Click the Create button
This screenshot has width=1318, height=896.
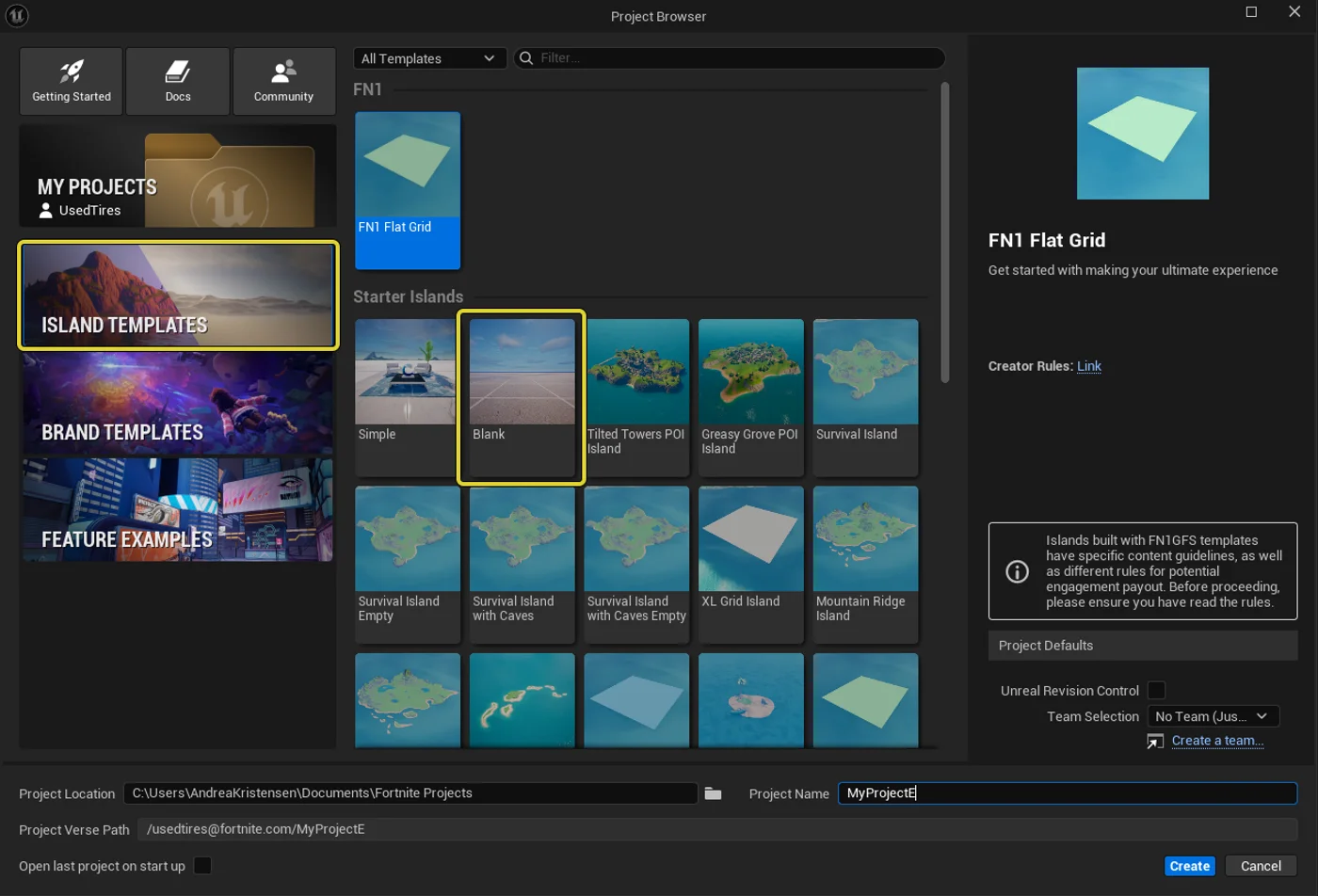tap(1190, 866)
